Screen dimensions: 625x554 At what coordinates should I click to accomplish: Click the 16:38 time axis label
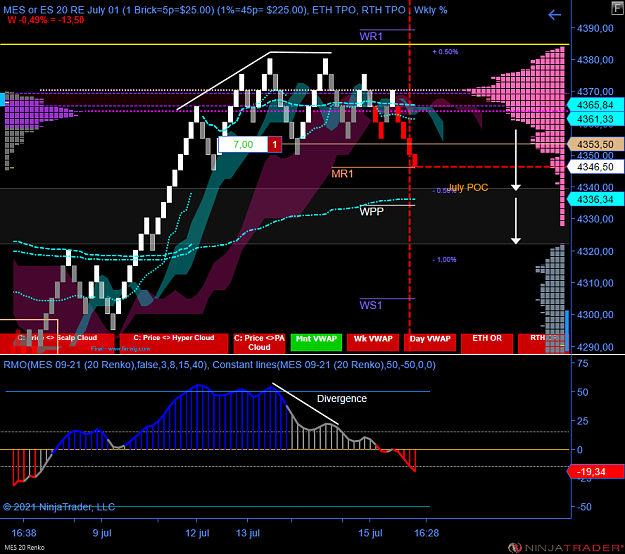pos(24,533)
